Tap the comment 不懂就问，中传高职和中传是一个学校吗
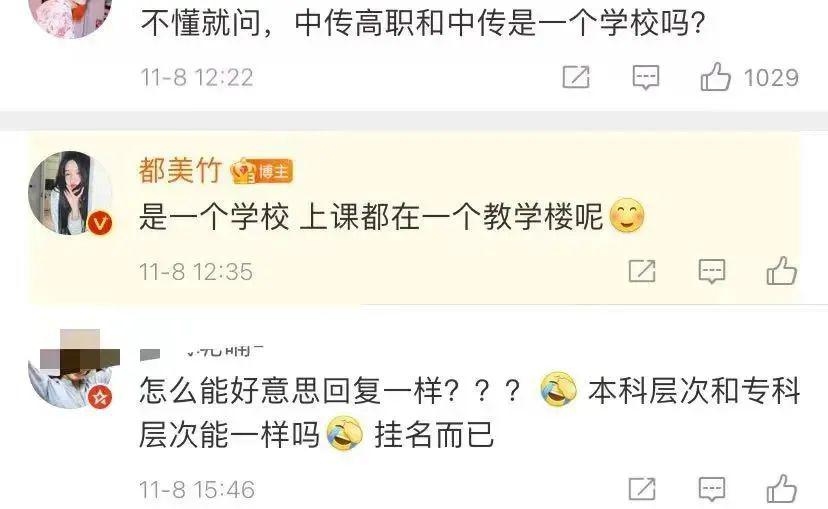The height and width of the screenshot is (509, 828). (x=422, y=23)
